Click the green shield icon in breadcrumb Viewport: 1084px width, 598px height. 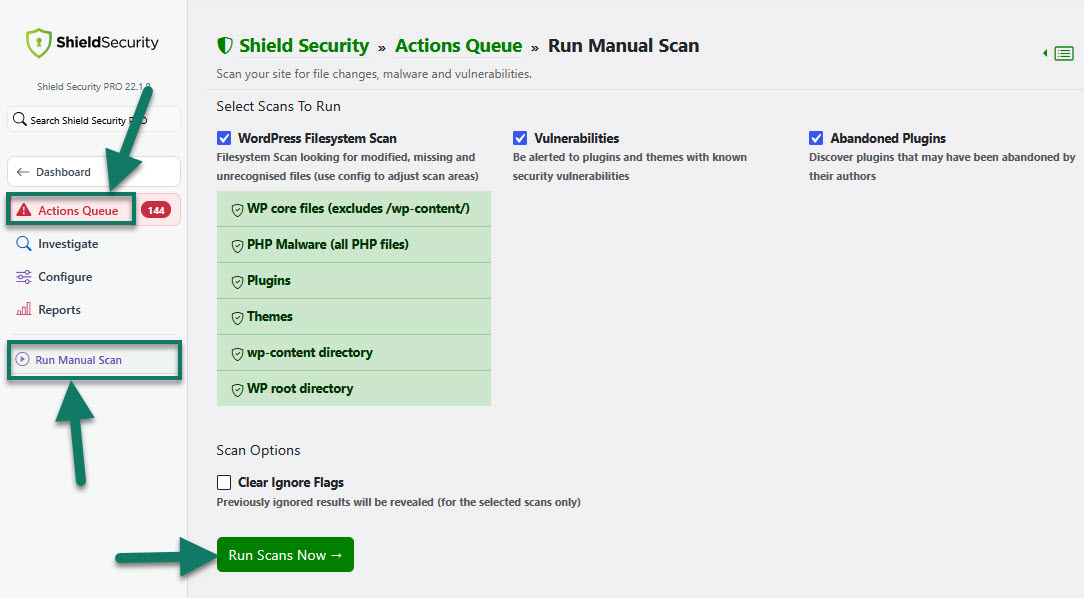pos(224,46)
